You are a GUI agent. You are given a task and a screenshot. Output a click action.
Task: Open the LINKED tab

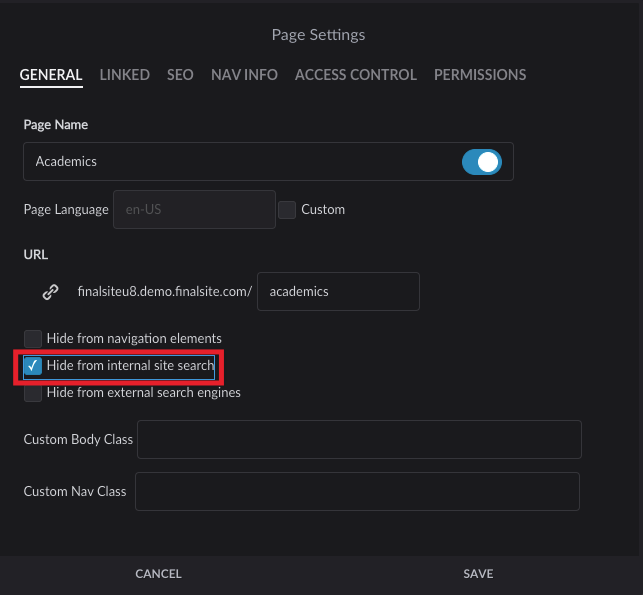[x=125, y=75]
